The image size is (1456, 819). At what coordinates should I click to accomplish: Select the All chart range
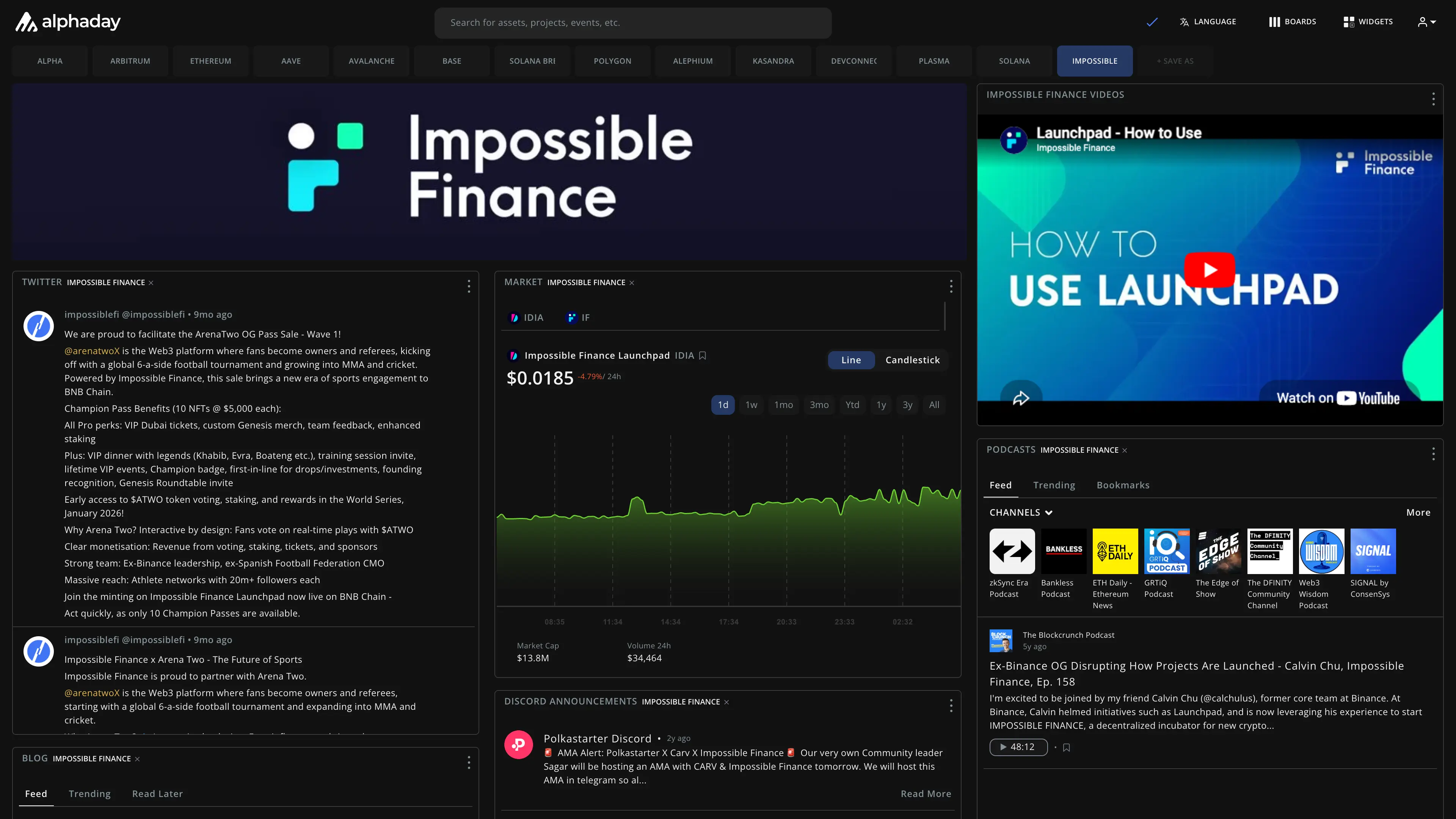pos(934,405)
